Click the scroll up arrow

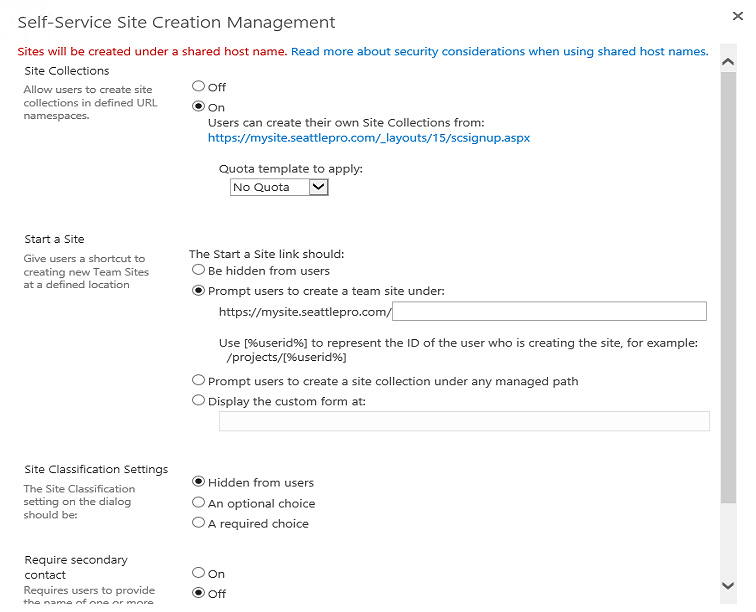[x=728, y=62]
